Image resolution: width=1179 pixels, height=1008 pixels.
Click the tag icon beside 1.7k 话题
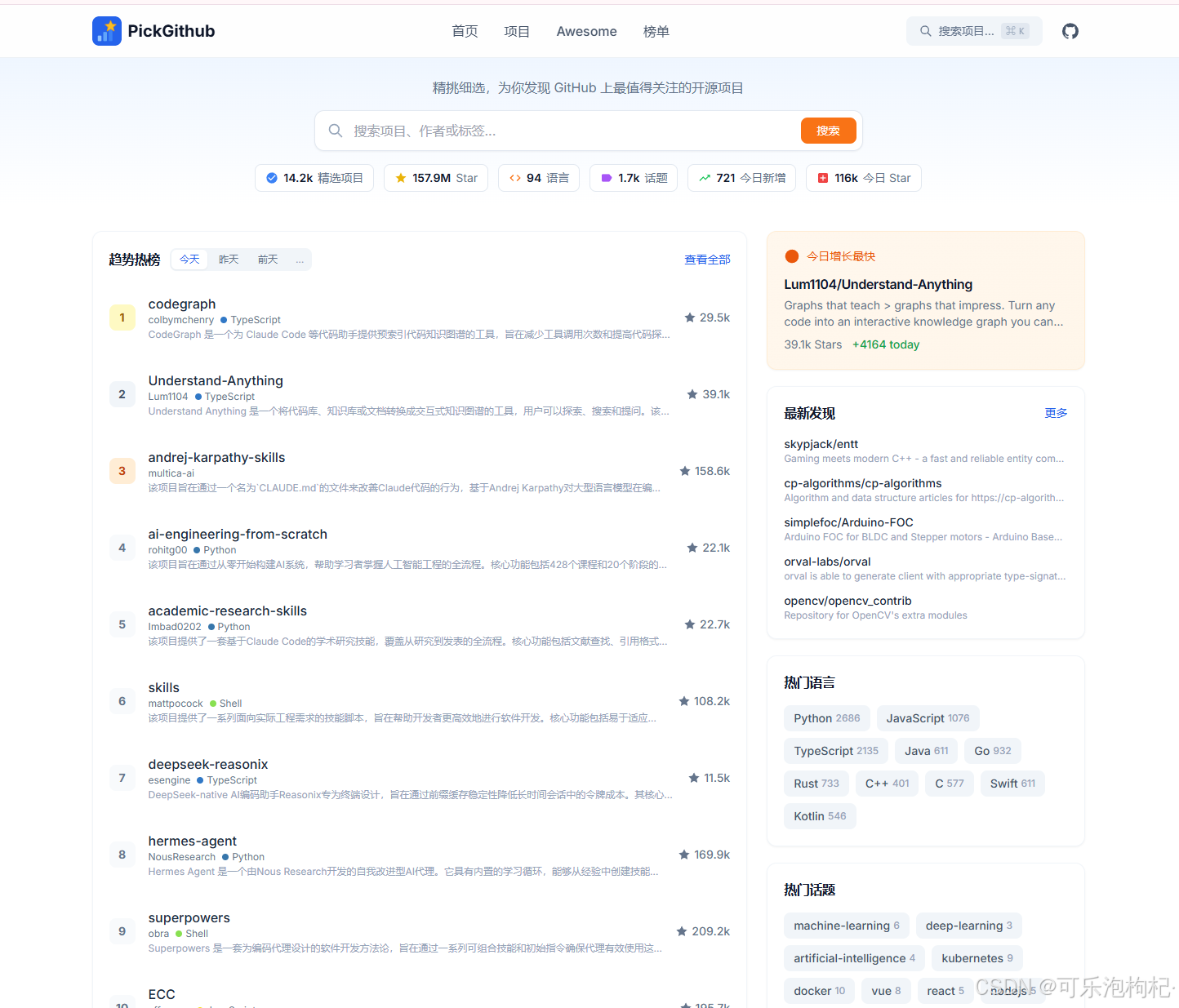[607, 178]
